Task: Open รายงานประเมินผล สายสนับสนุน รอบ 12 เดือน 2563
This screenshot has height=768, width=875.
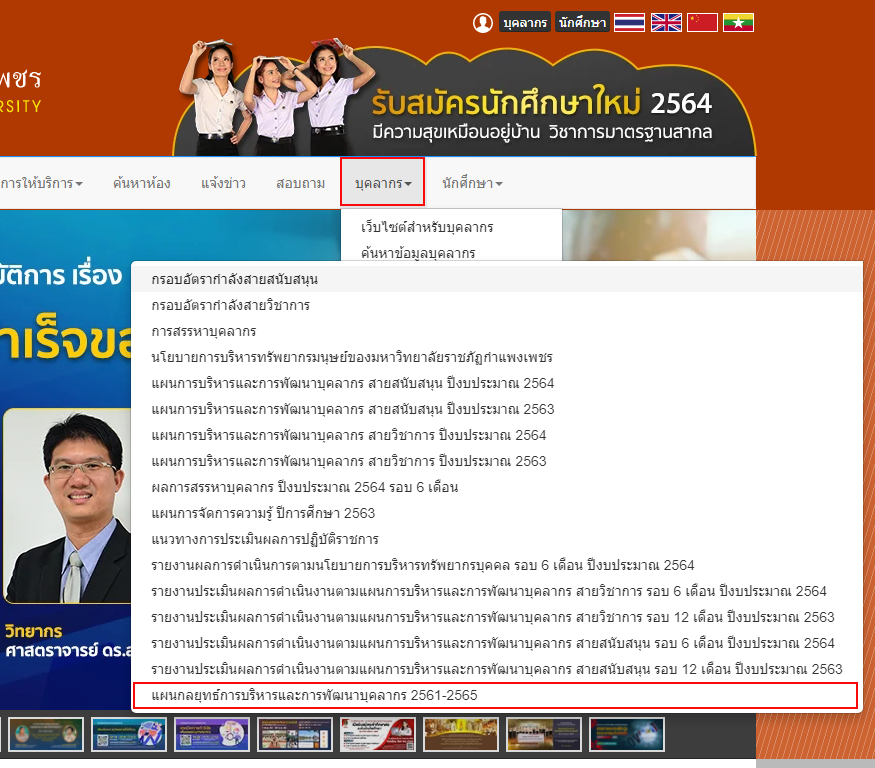Action: point(497,669)
